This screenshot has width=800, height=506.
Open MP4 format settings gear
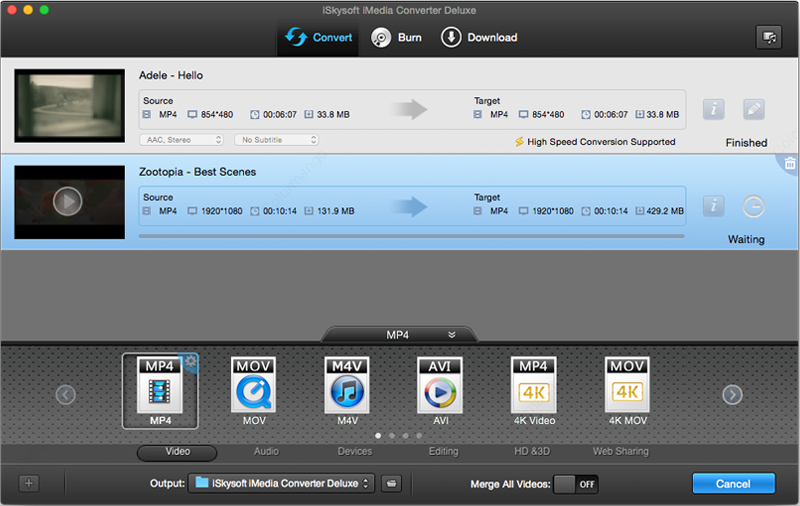[x=191, y=361]
